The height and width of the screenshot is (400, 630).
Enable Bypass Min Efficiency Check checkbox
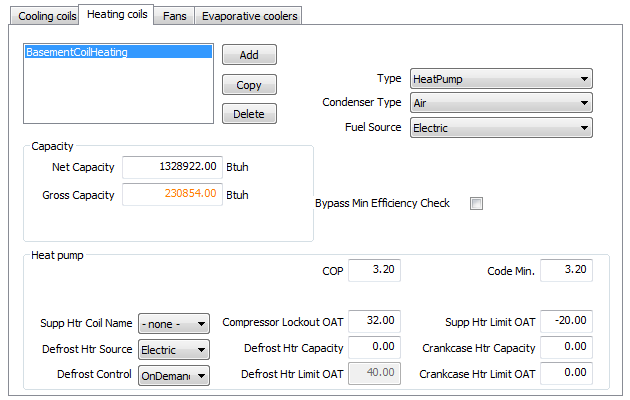tap(476, 204)
